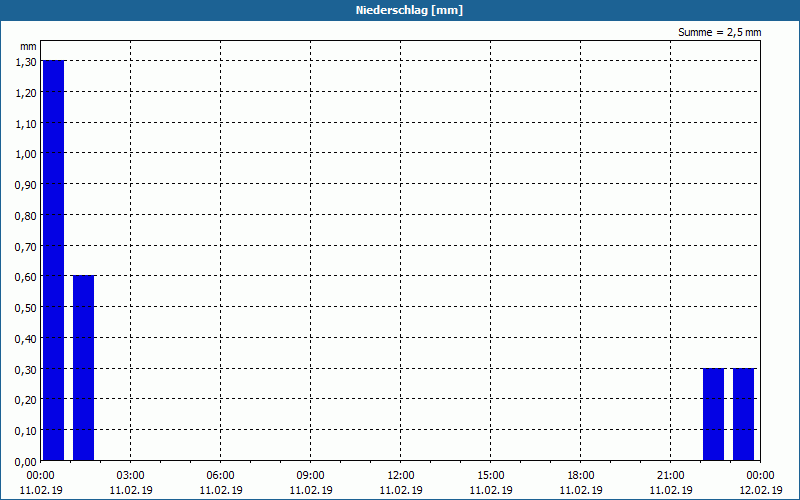This screenshot has width=800, height=500.
Task: Click the 'mm' unit label above the axis
Action: click(x=28, y=46)
